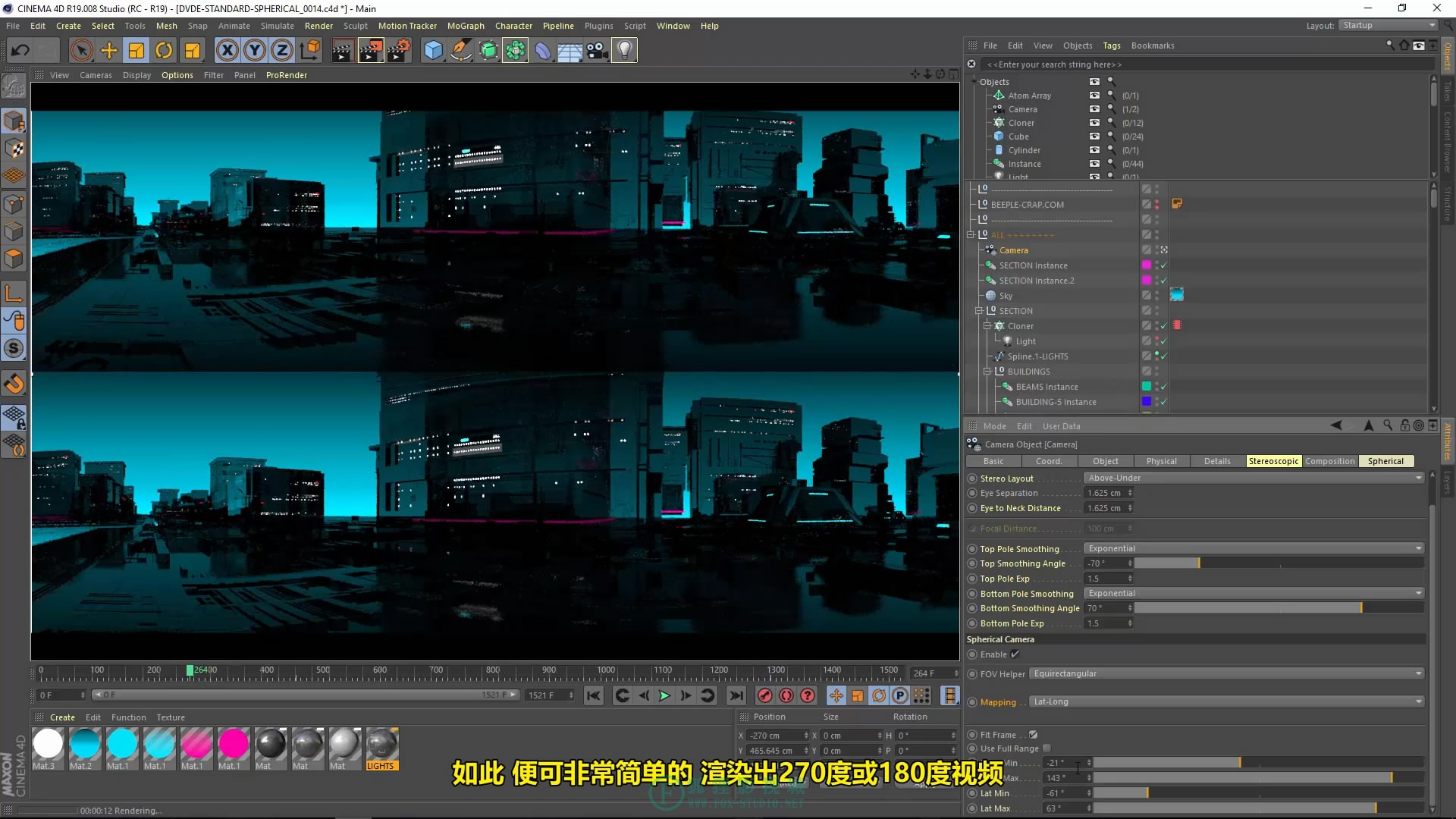Toggle the Spherical Camera Enable checkbox

1015,654
